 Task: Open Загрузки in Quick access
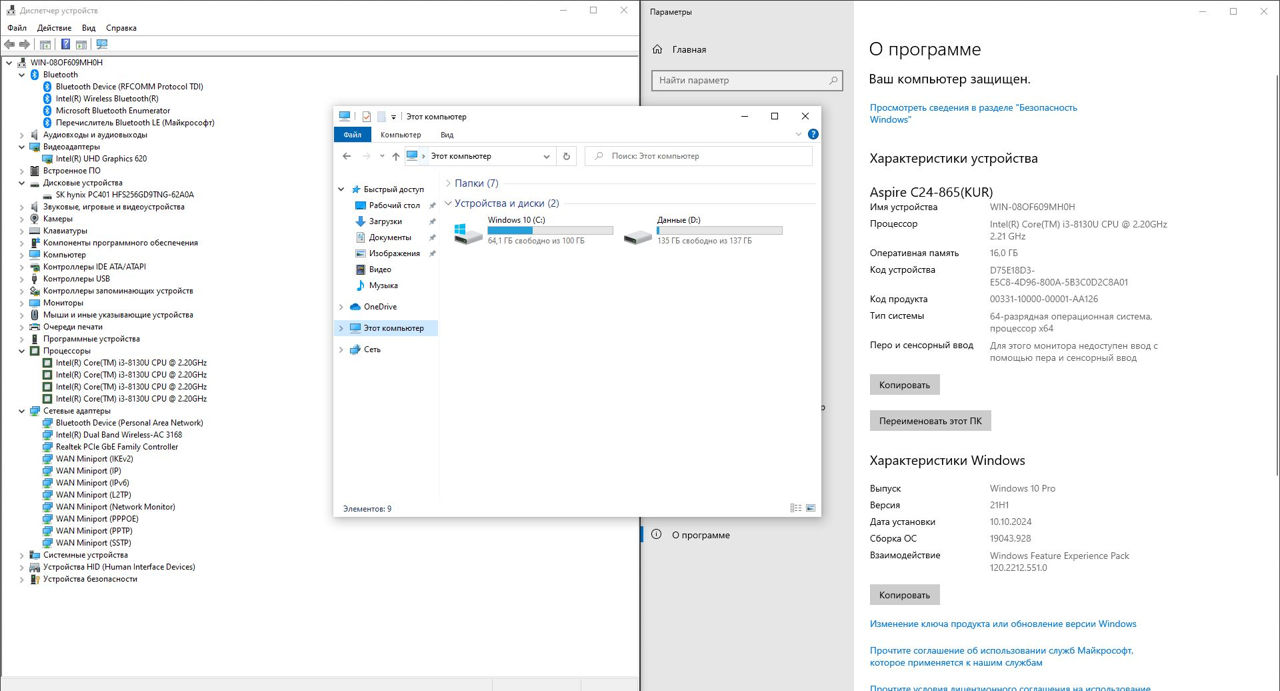385,221
